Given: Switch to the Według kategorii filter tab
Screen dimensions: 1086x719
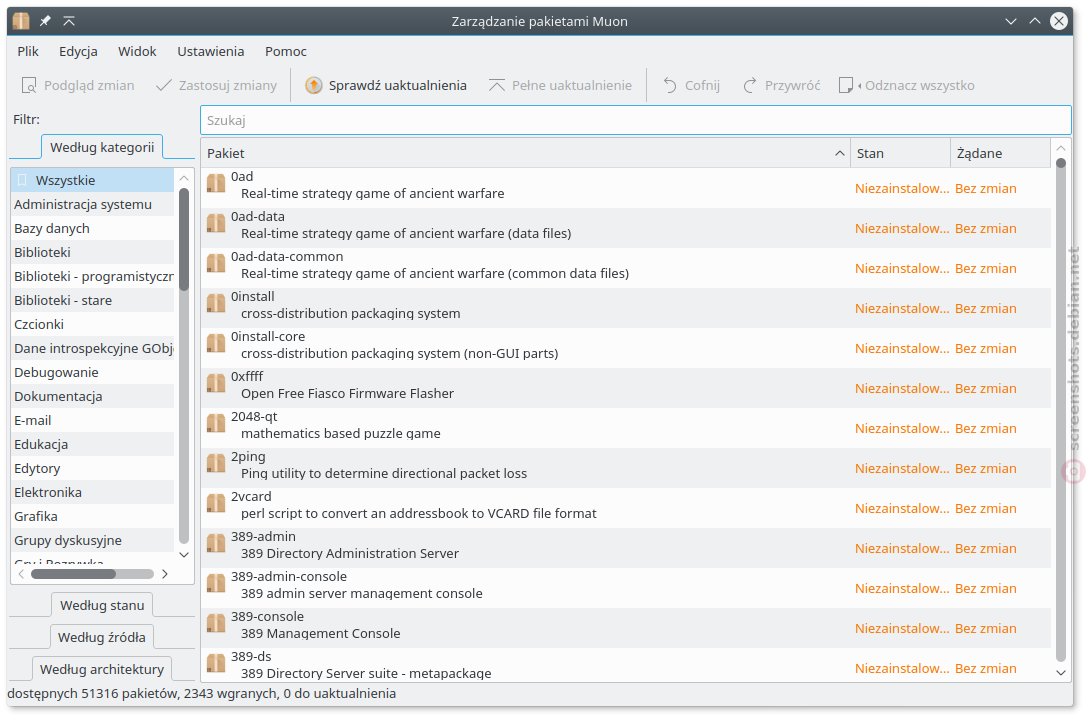Looking at the screenshot, I should (x=102, y=147).
